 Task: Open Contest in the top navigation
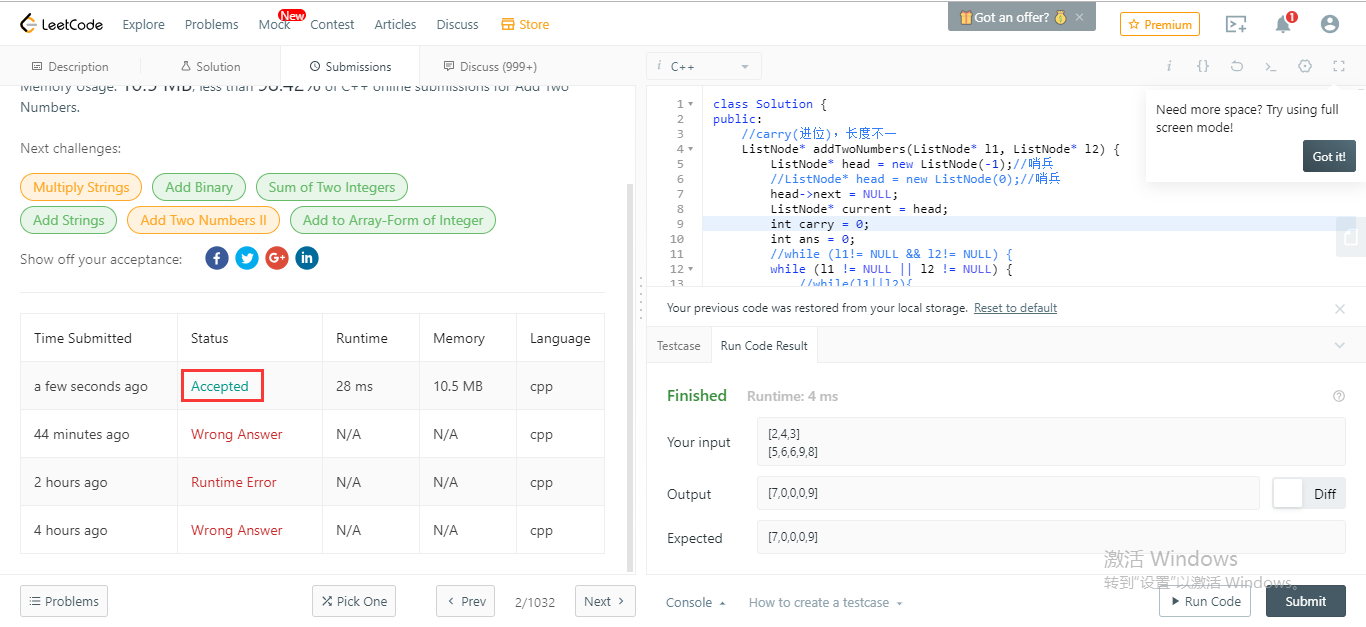[x=332, y=24]
